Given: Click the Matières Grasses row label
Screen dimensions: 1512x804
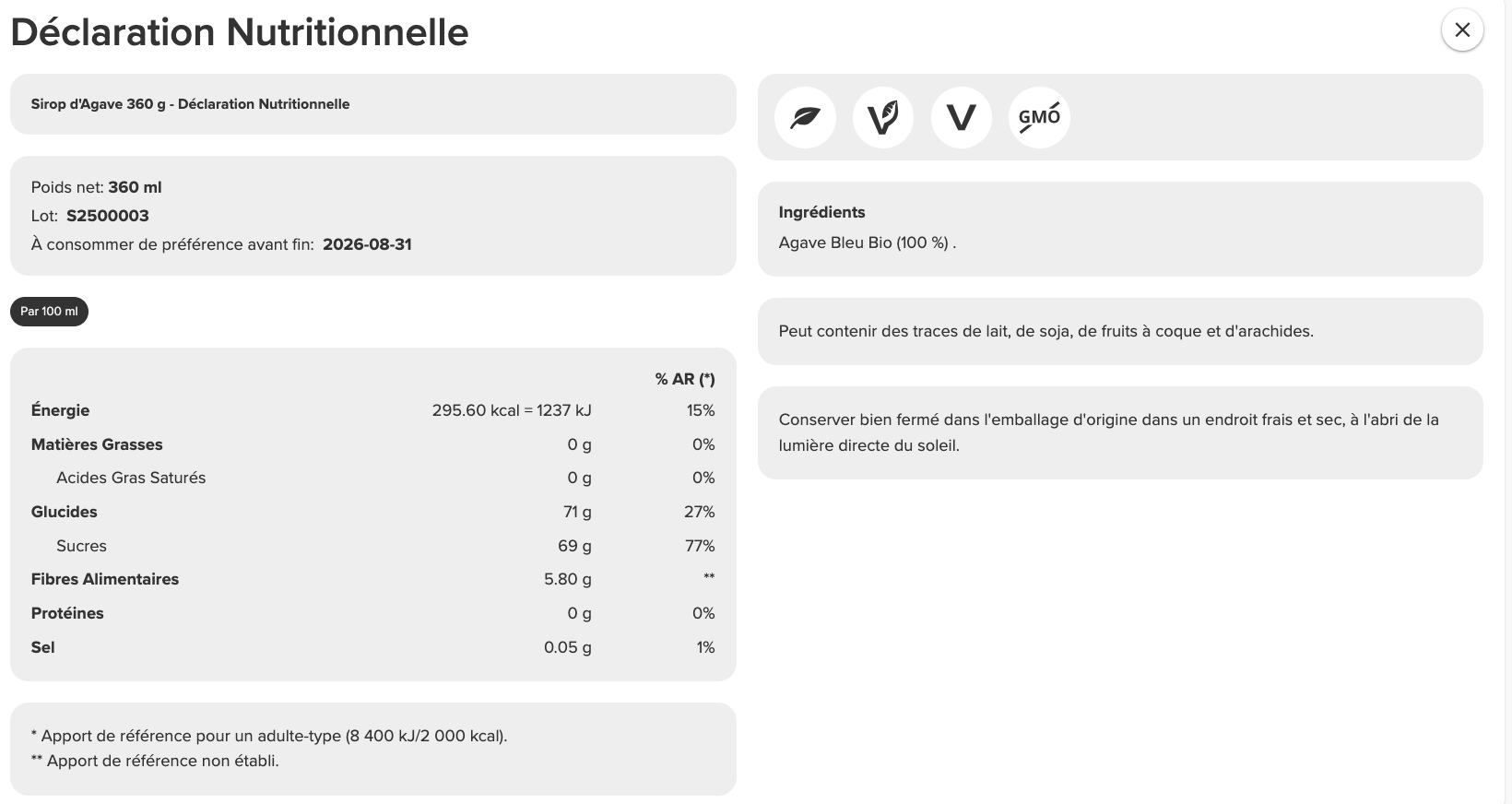Looking at the screenshot, I should tap(97, 444).
